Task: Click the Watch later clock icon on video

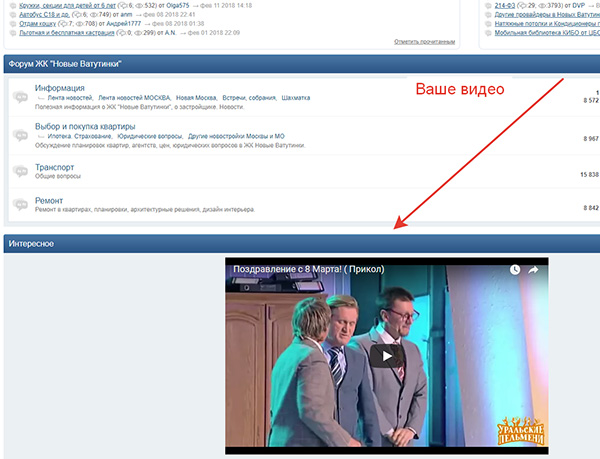Action: (515, 270)
